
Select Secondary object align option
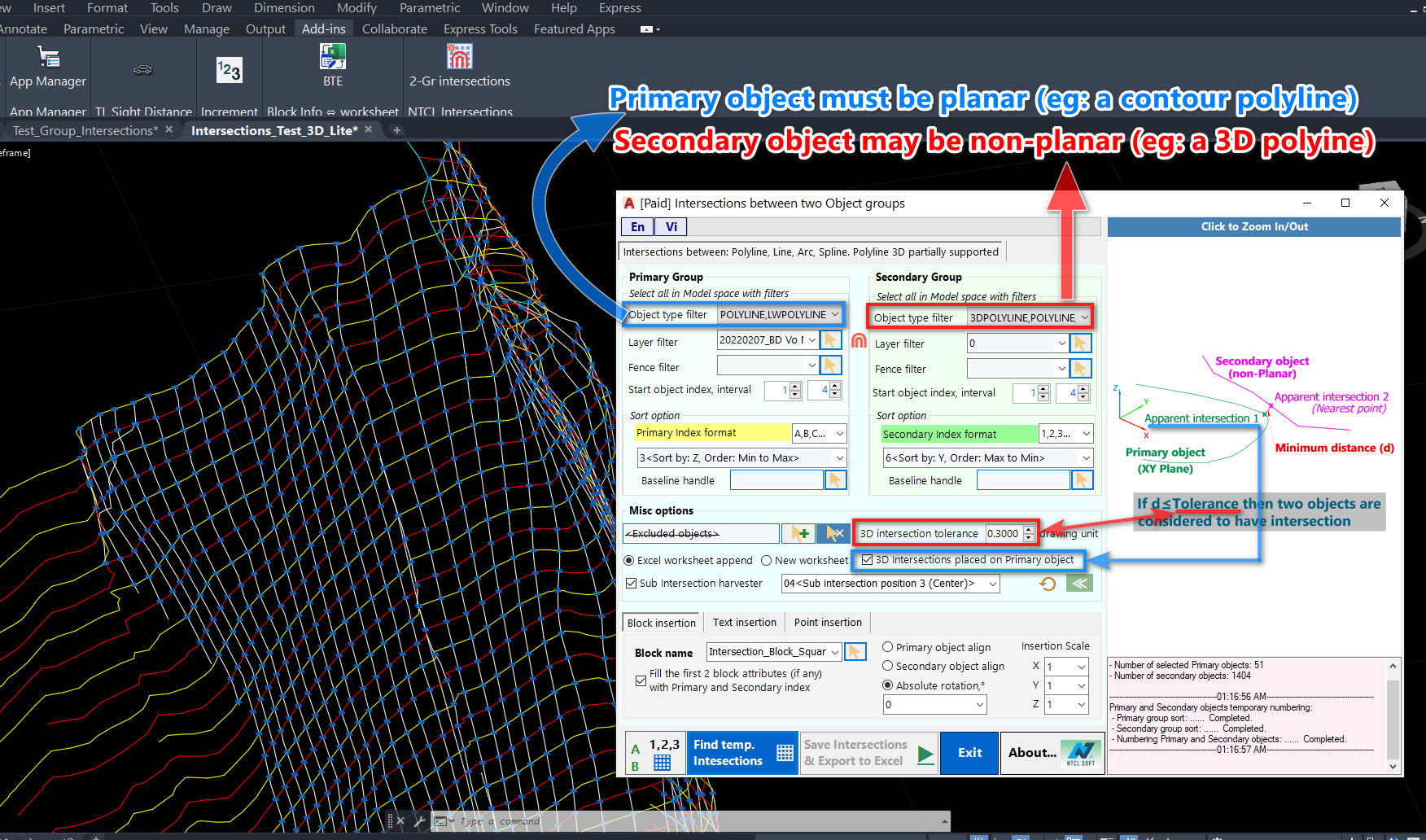click(x=888, y=666)
